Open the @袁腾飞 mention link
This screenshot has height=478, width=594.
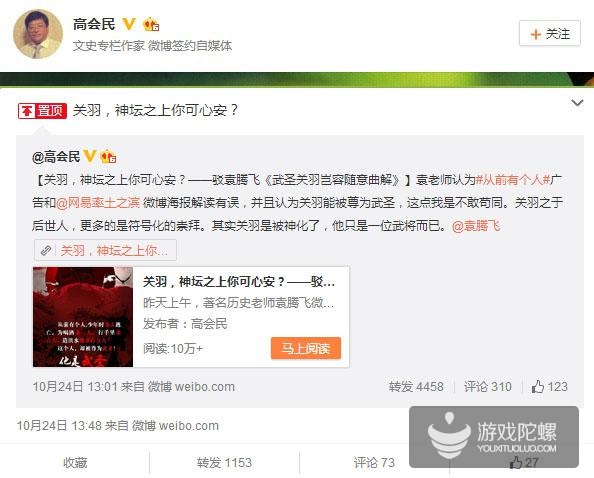point(476,226)
